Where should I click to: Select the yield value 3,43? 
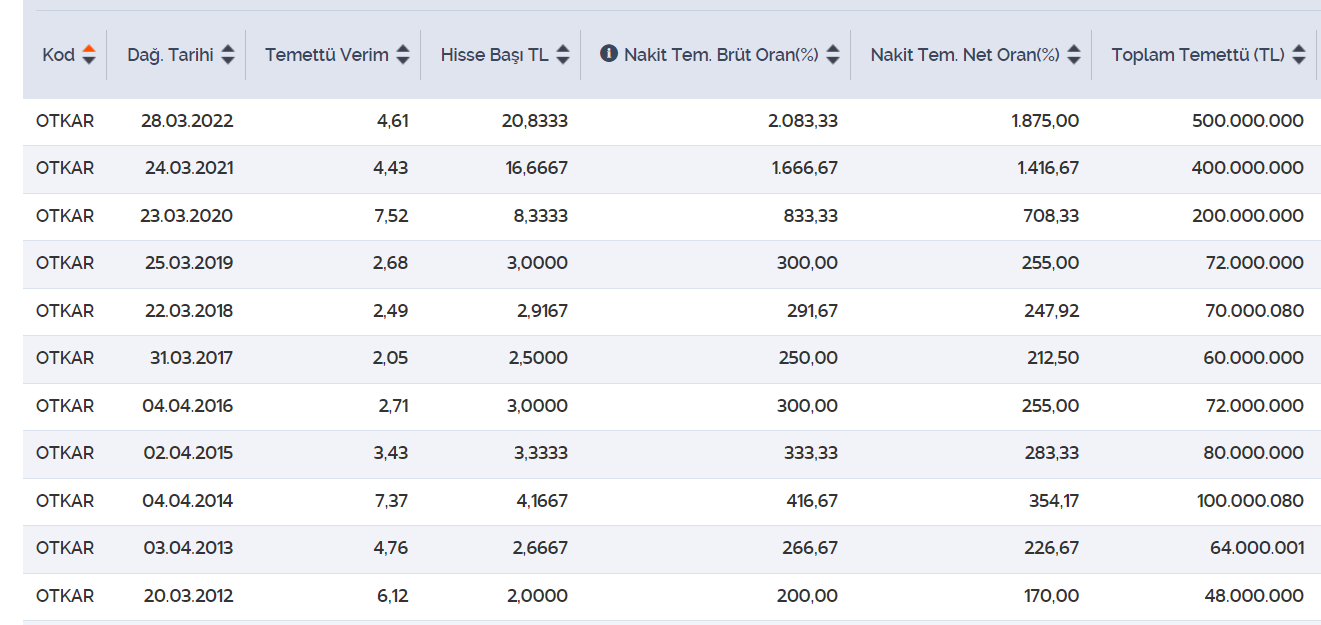click(x=391, y=453)
